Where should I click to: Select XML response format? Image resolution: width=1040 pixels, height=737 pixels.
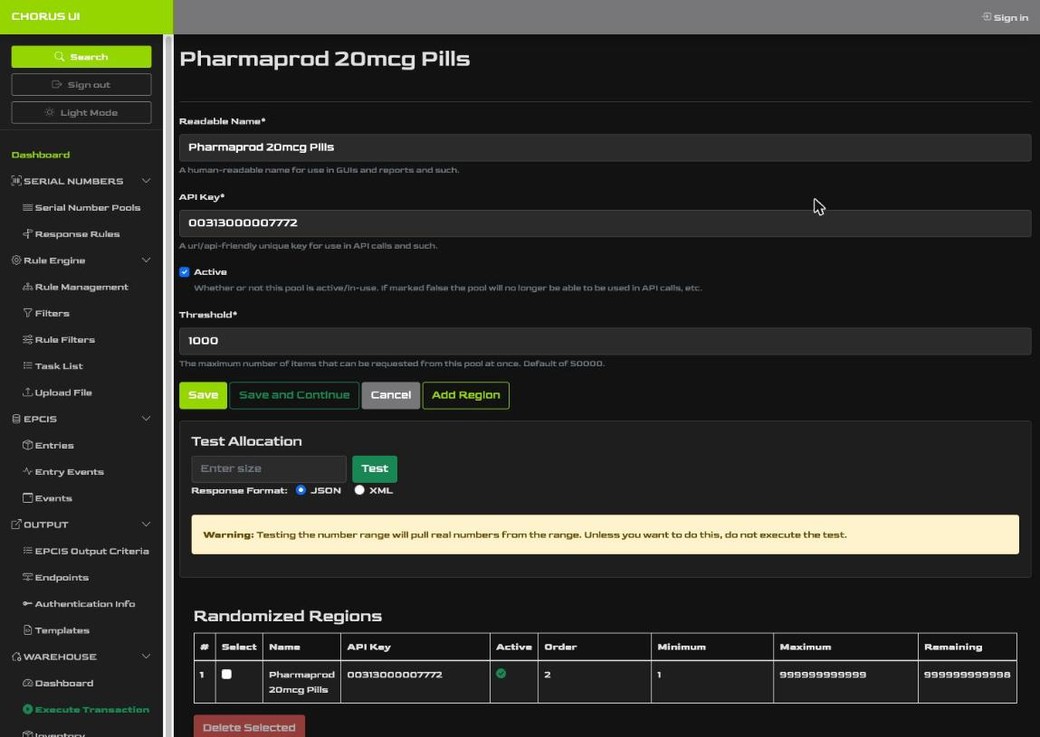[x=359, y=490]
